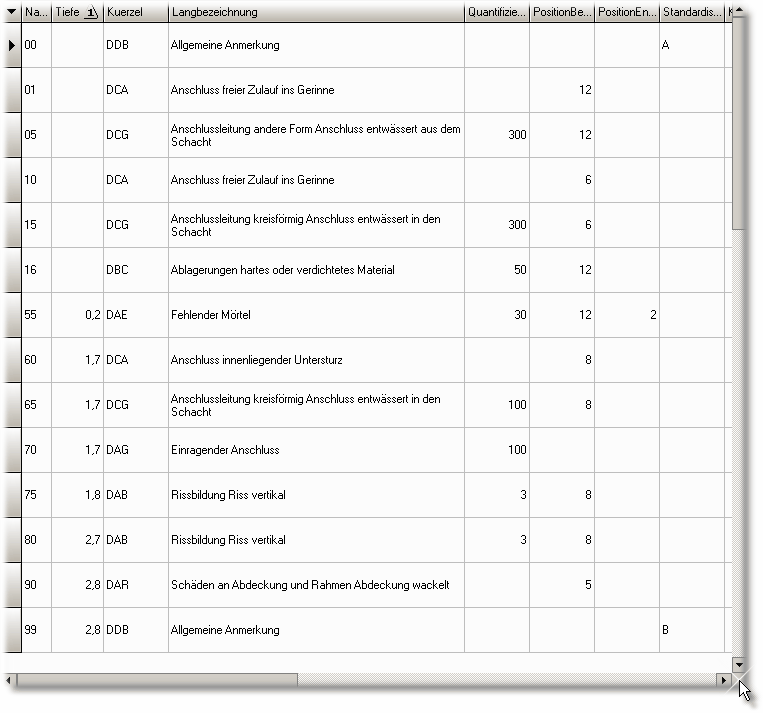Click the vertical scrollbar up arrow
The image size is (763, 713).
tap(739, 10)
